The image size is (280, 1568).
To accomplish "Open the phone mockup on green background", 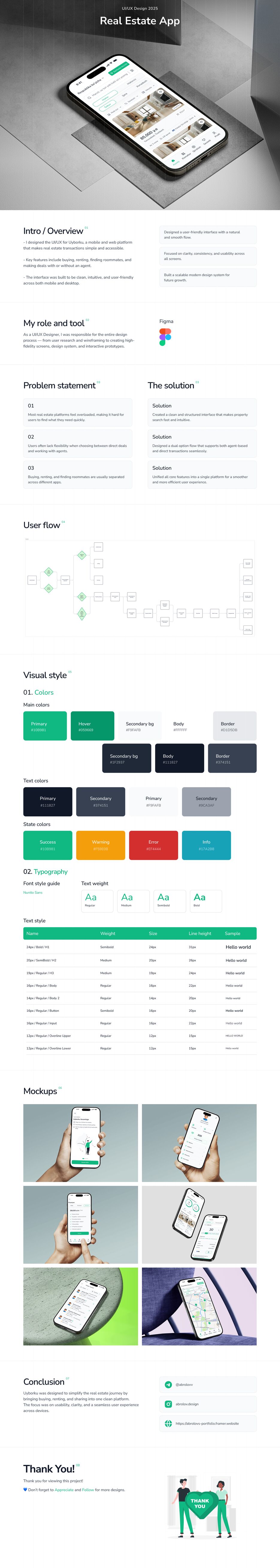I will pos(80,1306).
